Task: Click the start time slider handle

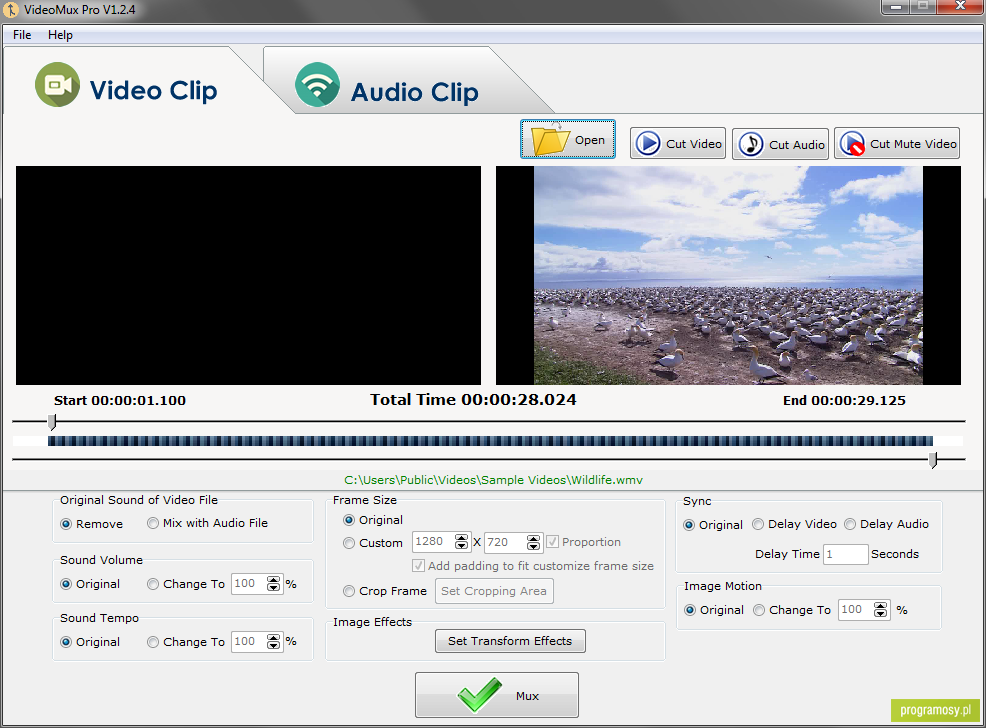Action: [52, 422]
